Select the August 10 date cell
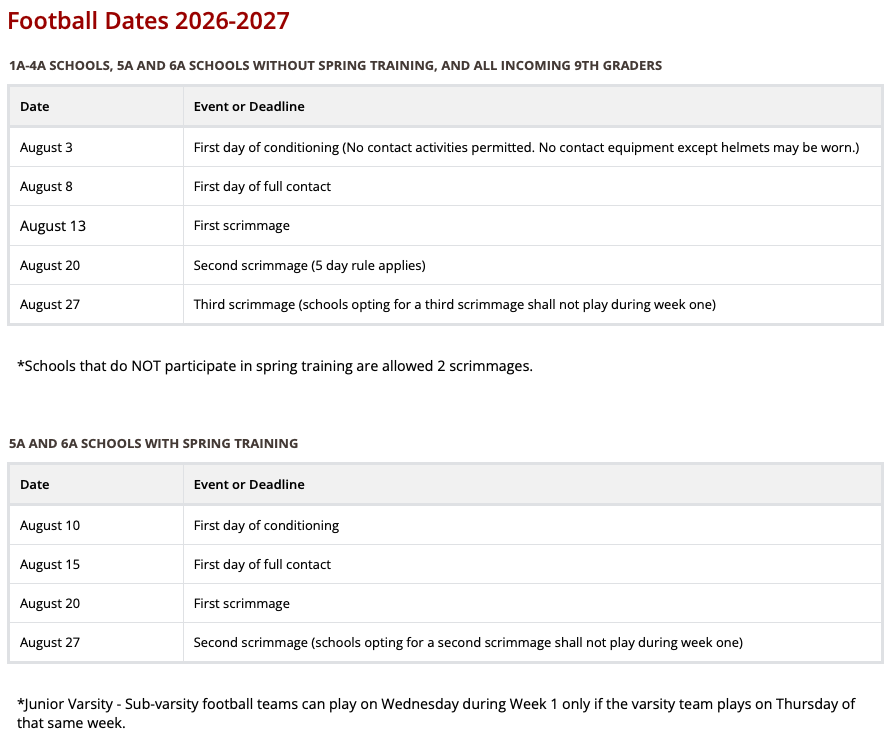893x752 pixels. pos(96,525)
